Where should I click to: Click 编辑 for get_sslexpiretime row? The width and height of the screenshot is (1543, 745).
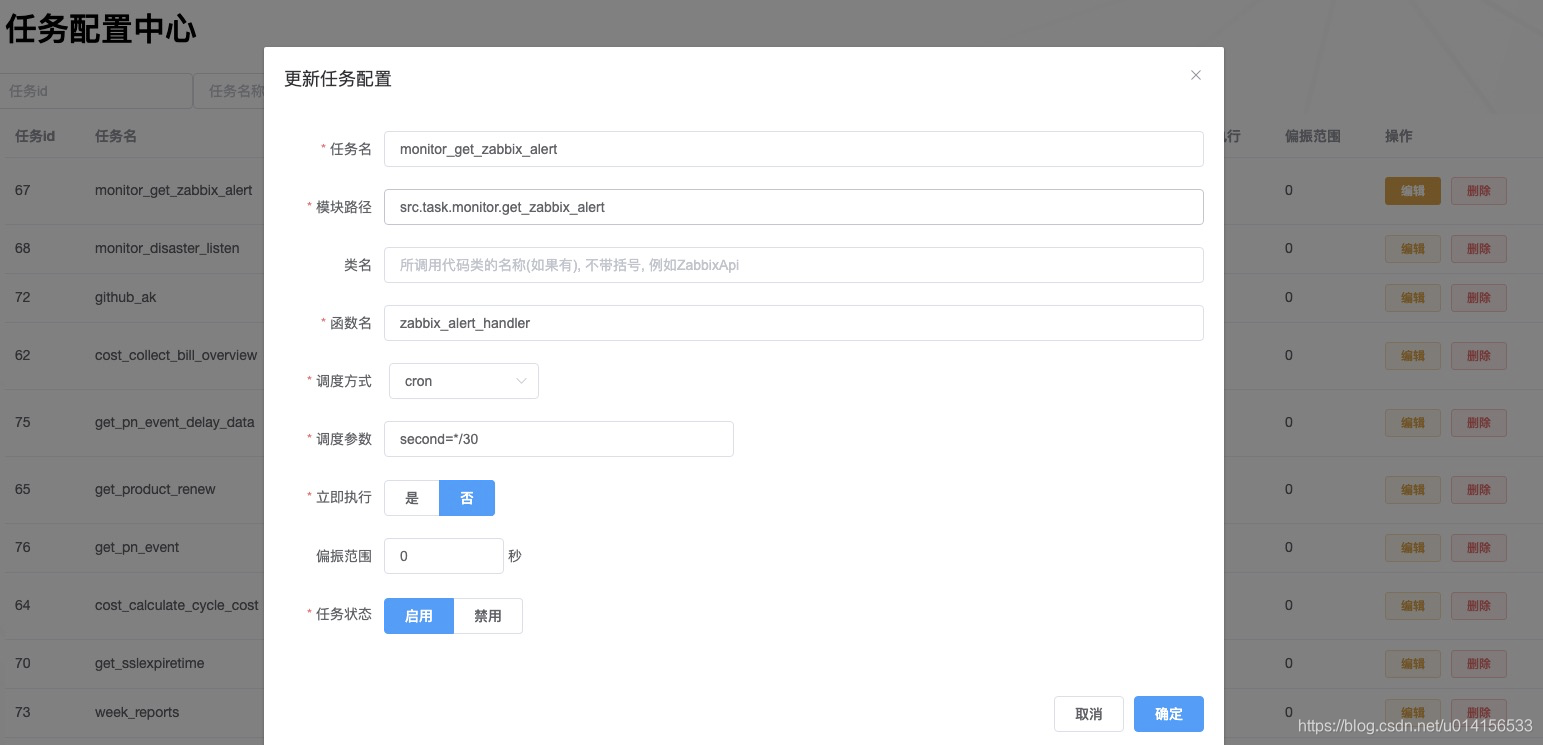click(1413, 664)
